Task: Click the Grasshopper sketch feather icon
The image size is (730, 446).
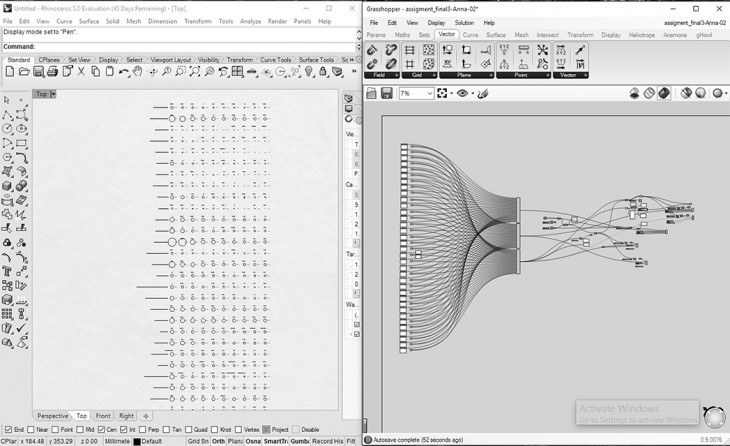Action: point(483,93)
